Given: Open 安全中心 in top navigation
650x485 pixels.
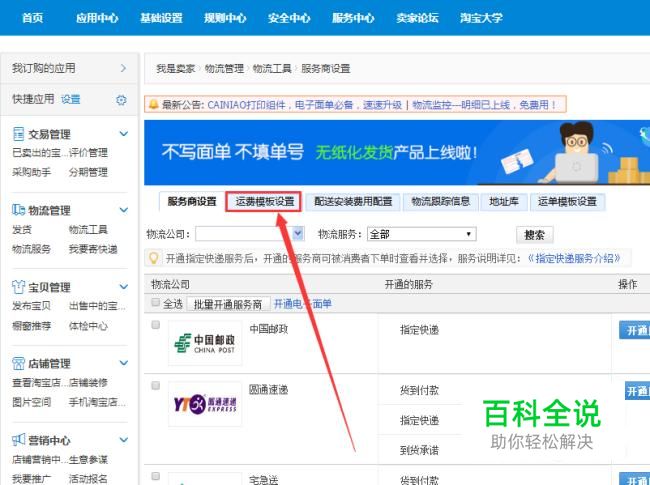Looking at the screenshot, I should click(289, 18).
